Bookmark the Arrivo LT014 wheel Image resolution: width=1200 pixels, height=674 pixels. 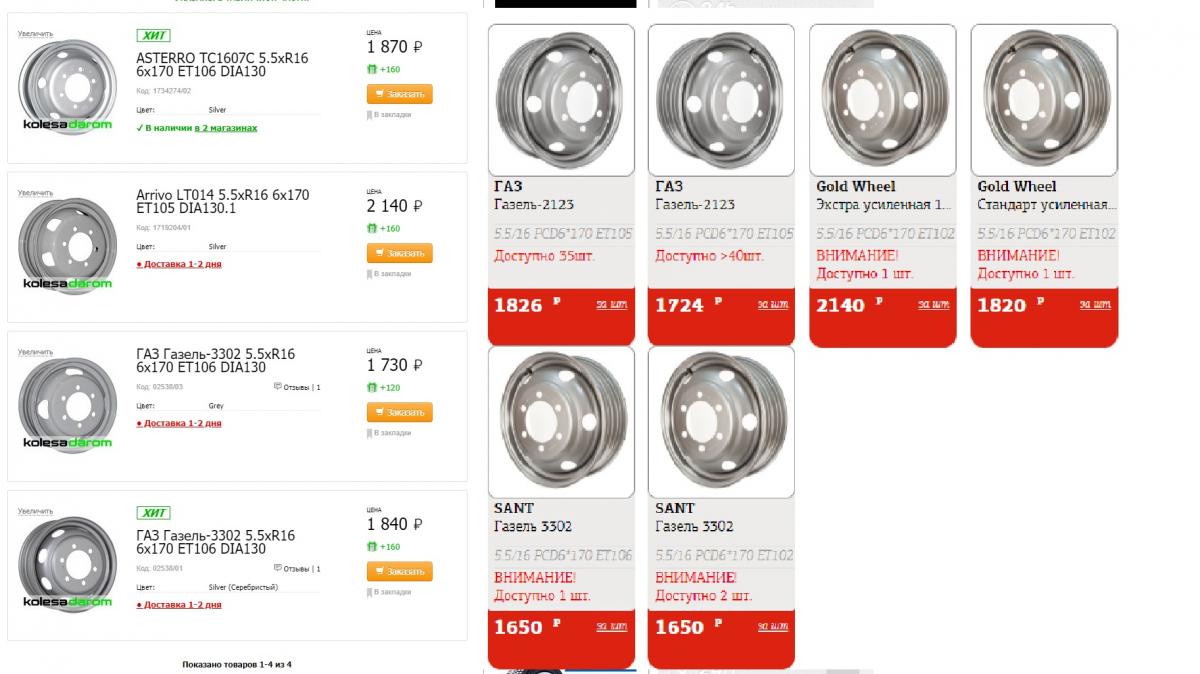[391, 274]
